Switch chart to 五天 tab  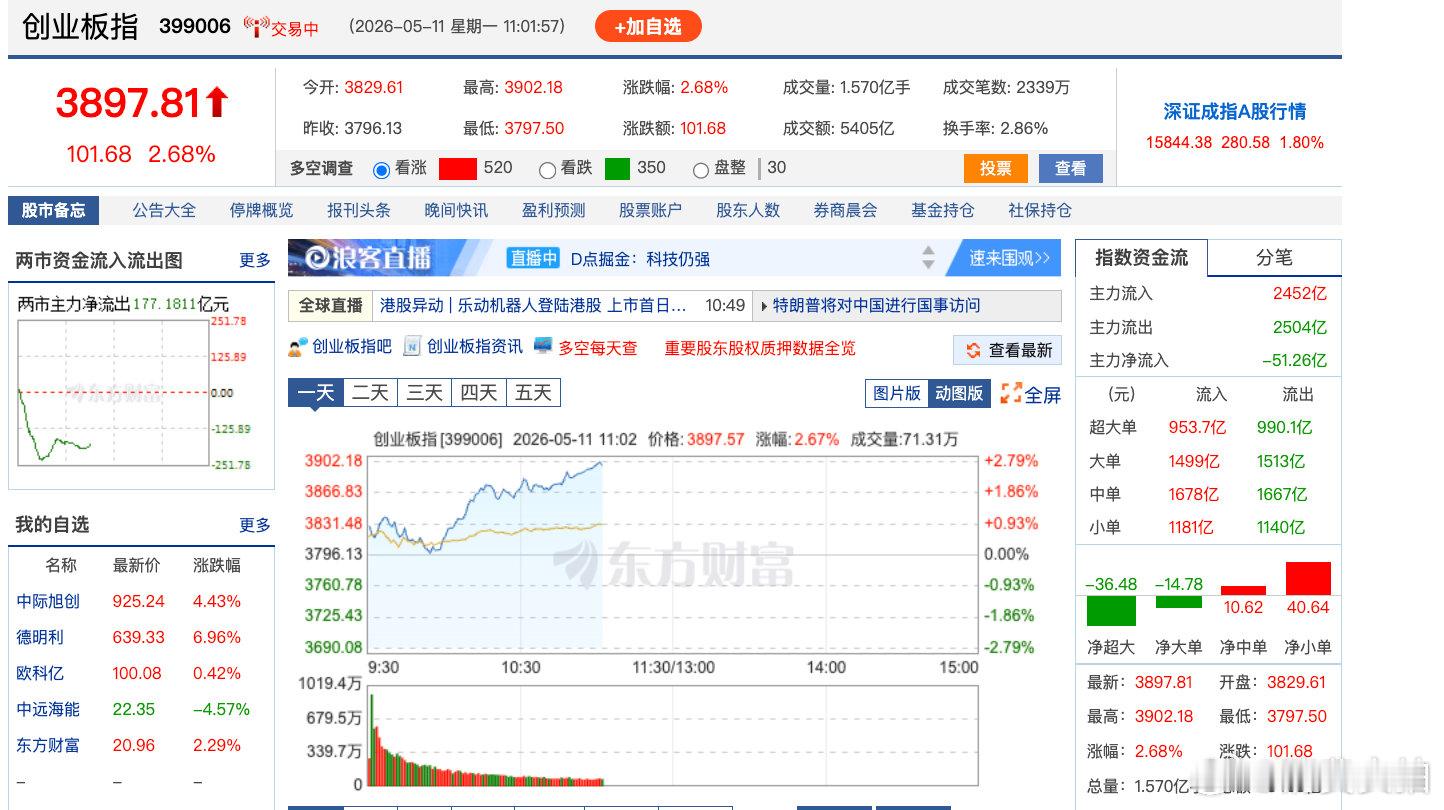point(533,393)
